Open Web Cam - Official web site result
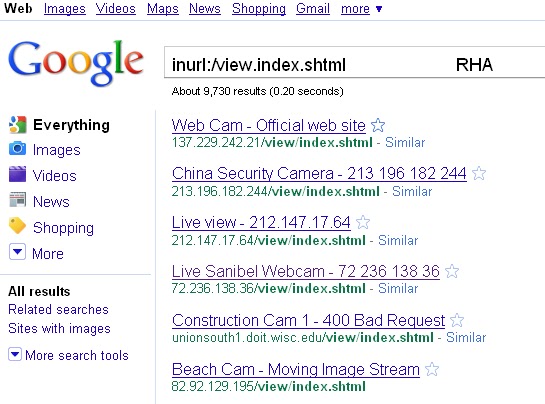This screenshot has width=545, height=404. pyautogui.click(x=269, y=126)
